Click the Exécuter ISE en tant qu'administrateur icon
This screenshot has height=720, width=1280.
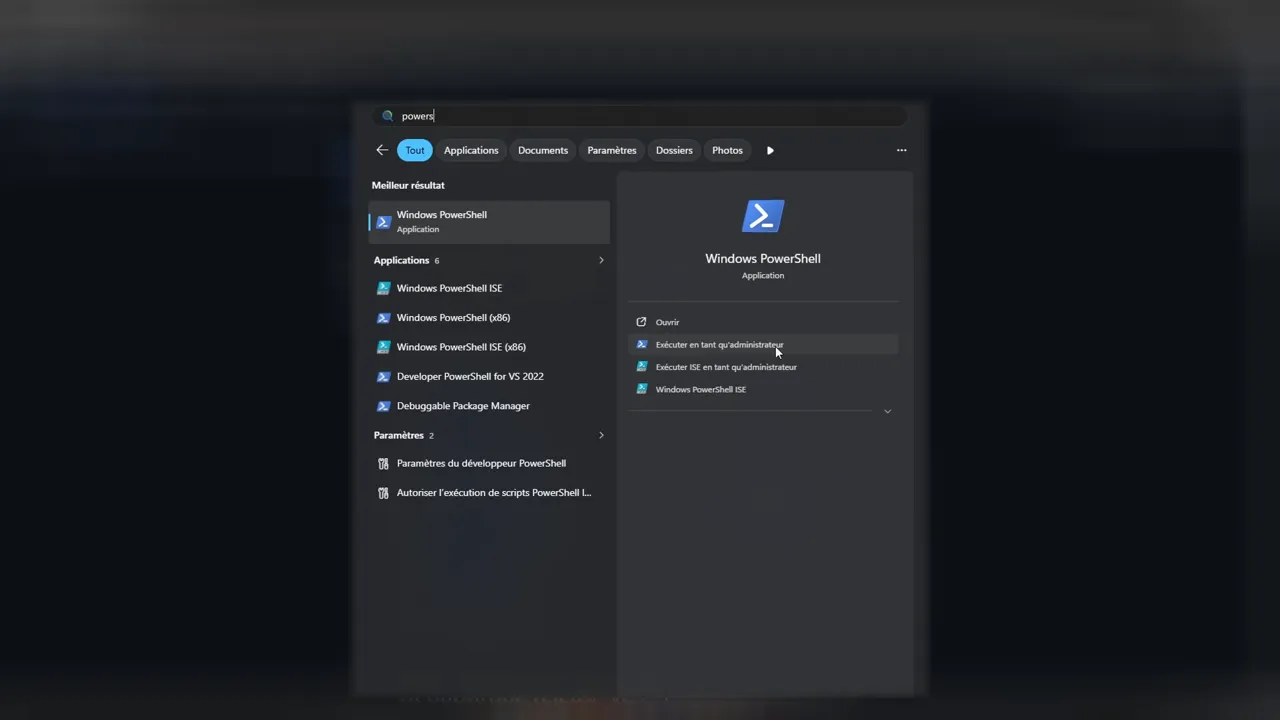pos(642,367)
